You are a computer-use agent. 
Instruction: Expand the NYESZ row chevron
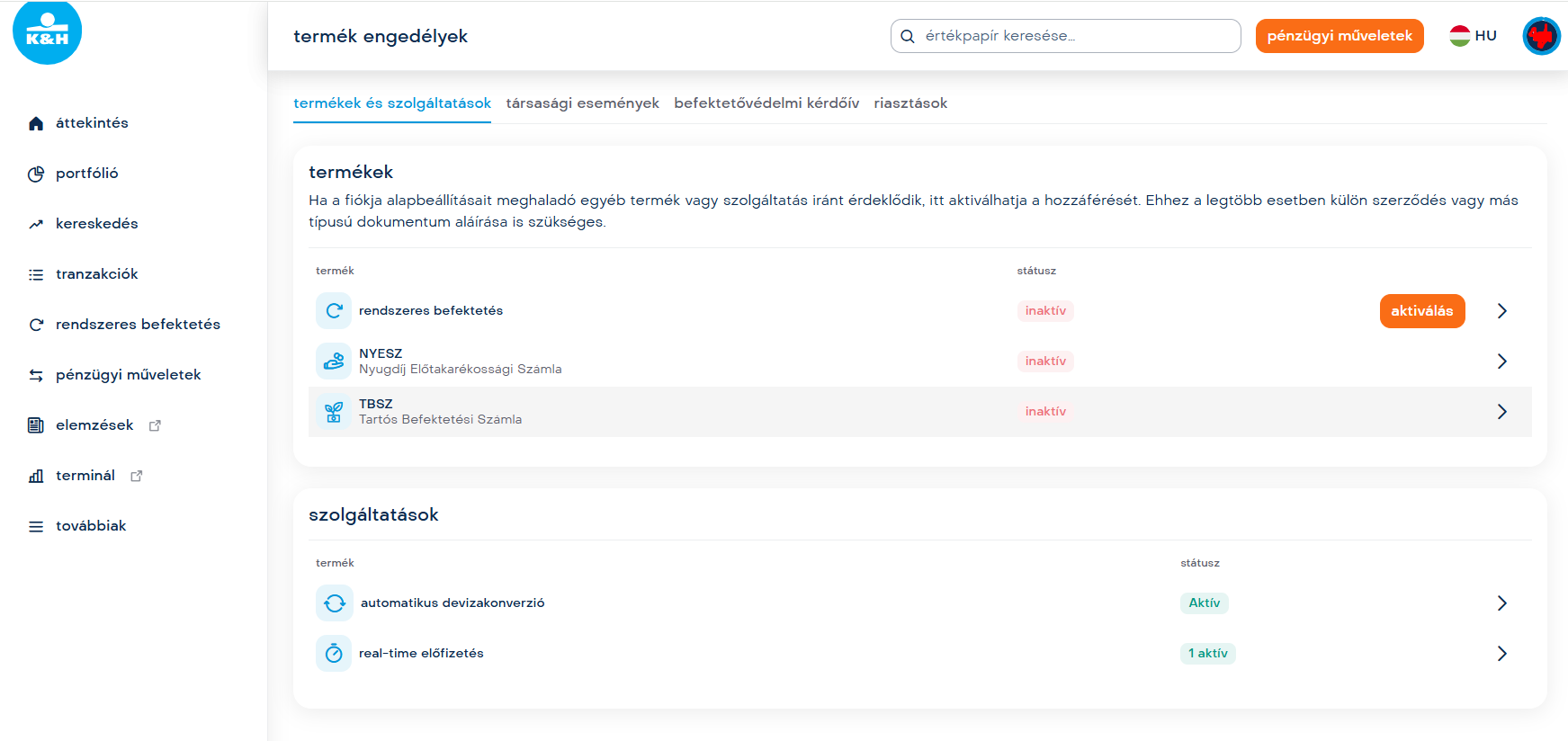[x=1501, y=362]
